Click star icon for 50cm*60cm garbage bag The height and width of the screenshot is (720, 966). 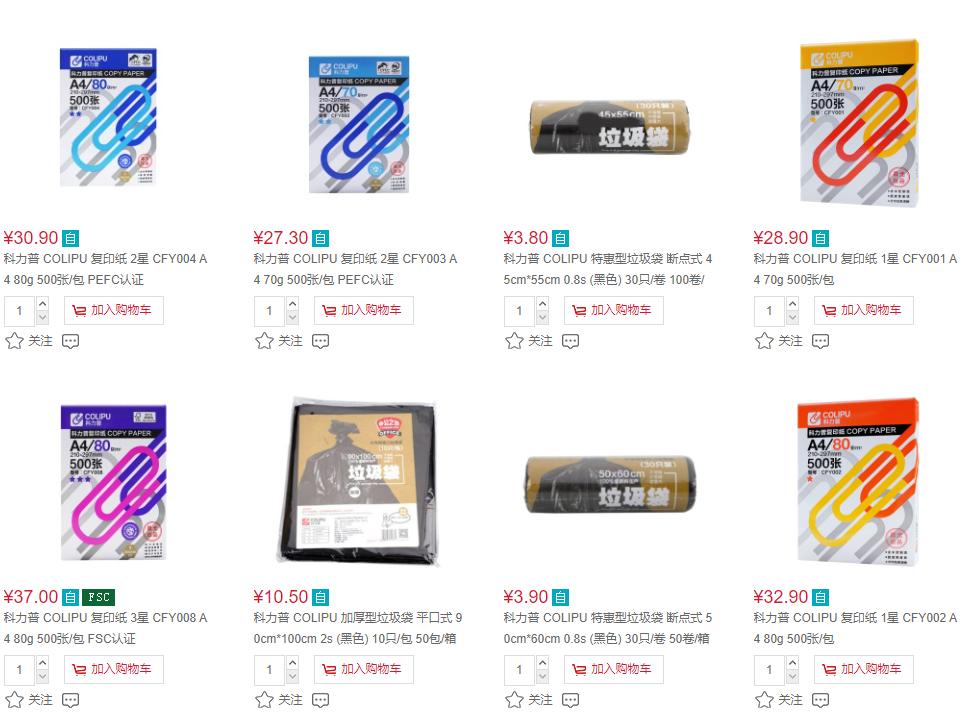514,700
